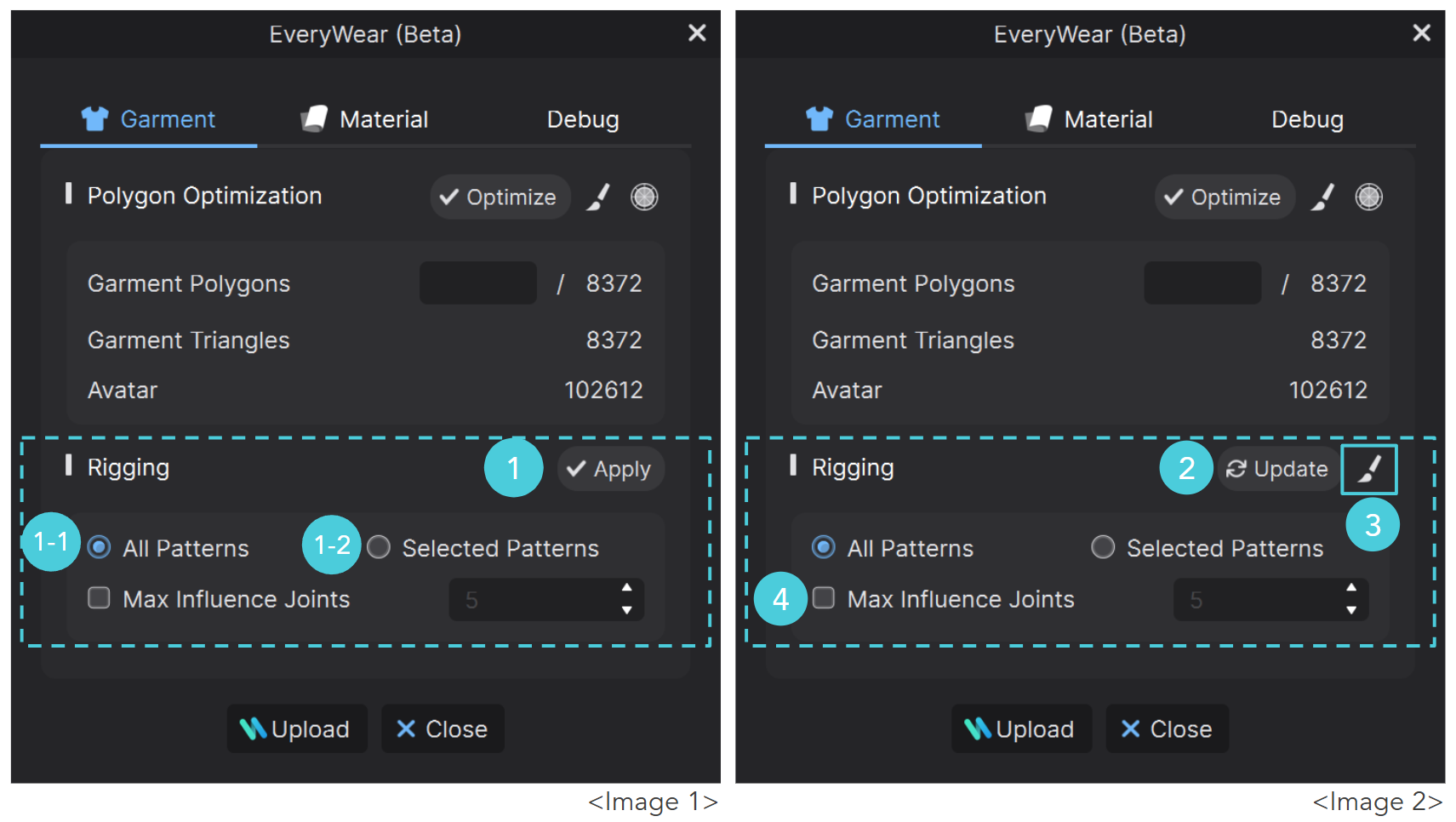Image resolution: width=1456 pixels, height=822 pixels.
Task: Click the Upload button in the left panel
Action: (x=297, y=728)
